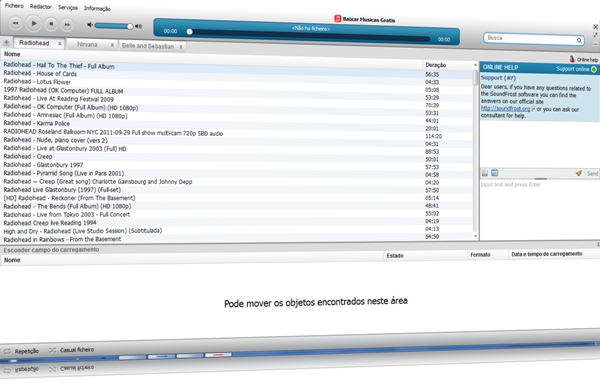Screen dimensions: 600x387
Task: Click the Formato column header
Action: pyautogui.click(x=480, y=255)
